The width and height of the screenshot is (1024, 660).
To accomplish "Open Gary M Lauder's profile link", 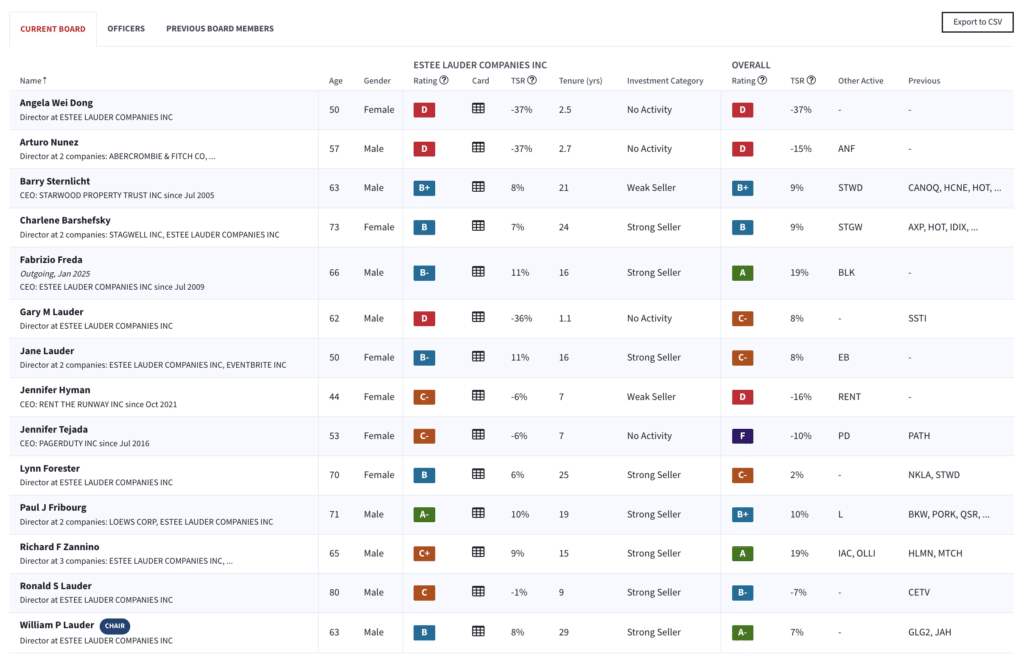I will click(52, 311).
